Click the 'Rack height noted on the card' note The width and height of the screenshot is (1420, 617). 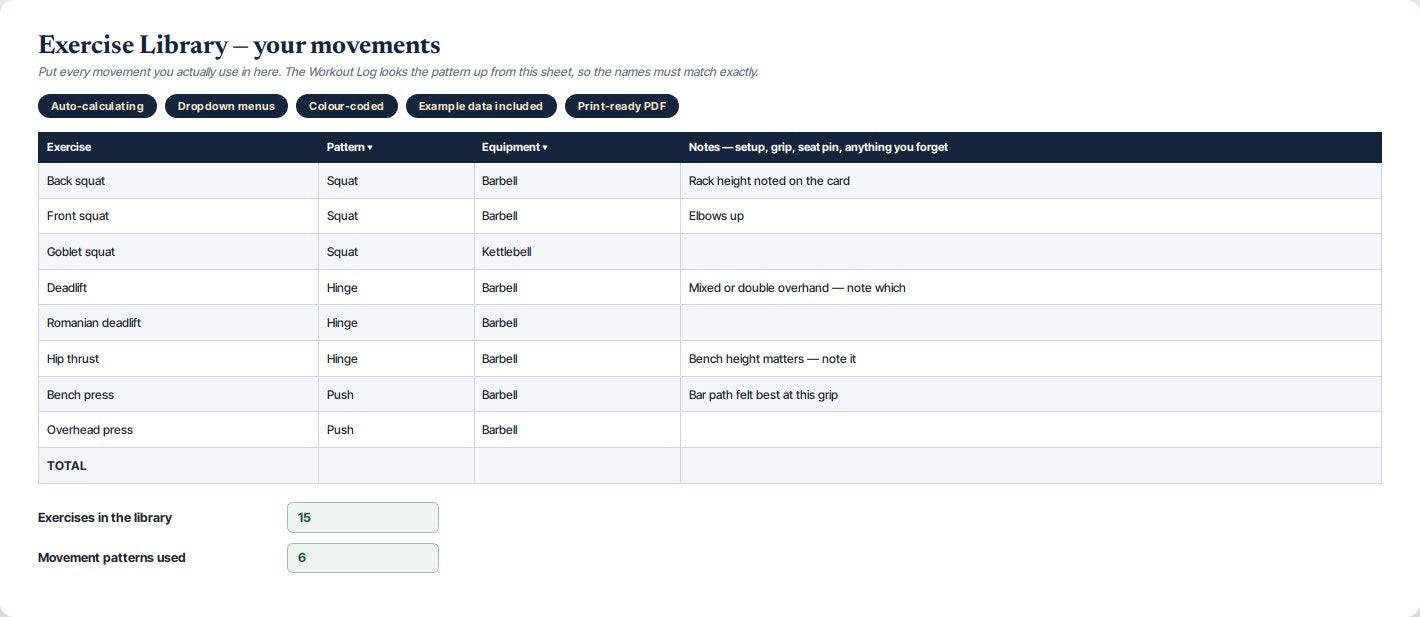point(769,181)
